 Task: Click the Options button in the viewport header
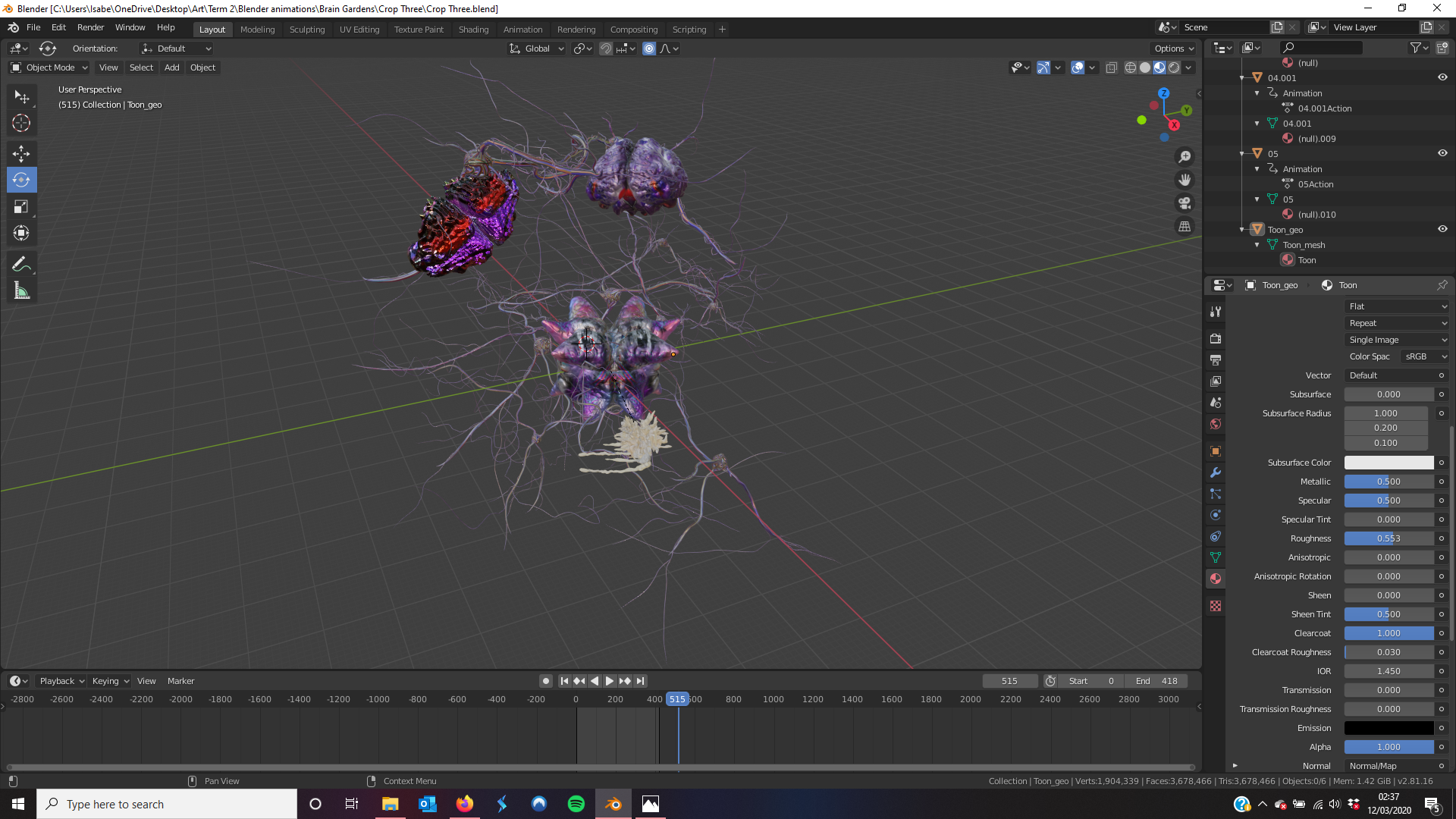(1173, 49)
